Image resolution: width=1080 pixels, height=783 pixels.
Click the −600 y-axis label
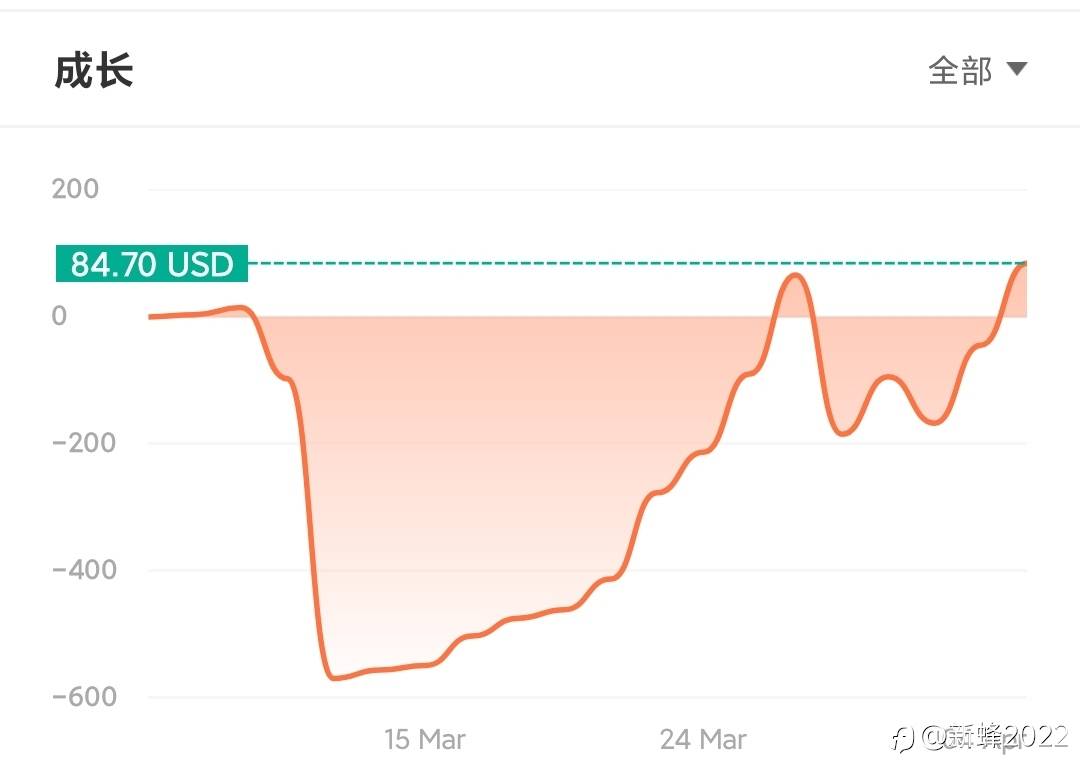click(x=84, y=696)
